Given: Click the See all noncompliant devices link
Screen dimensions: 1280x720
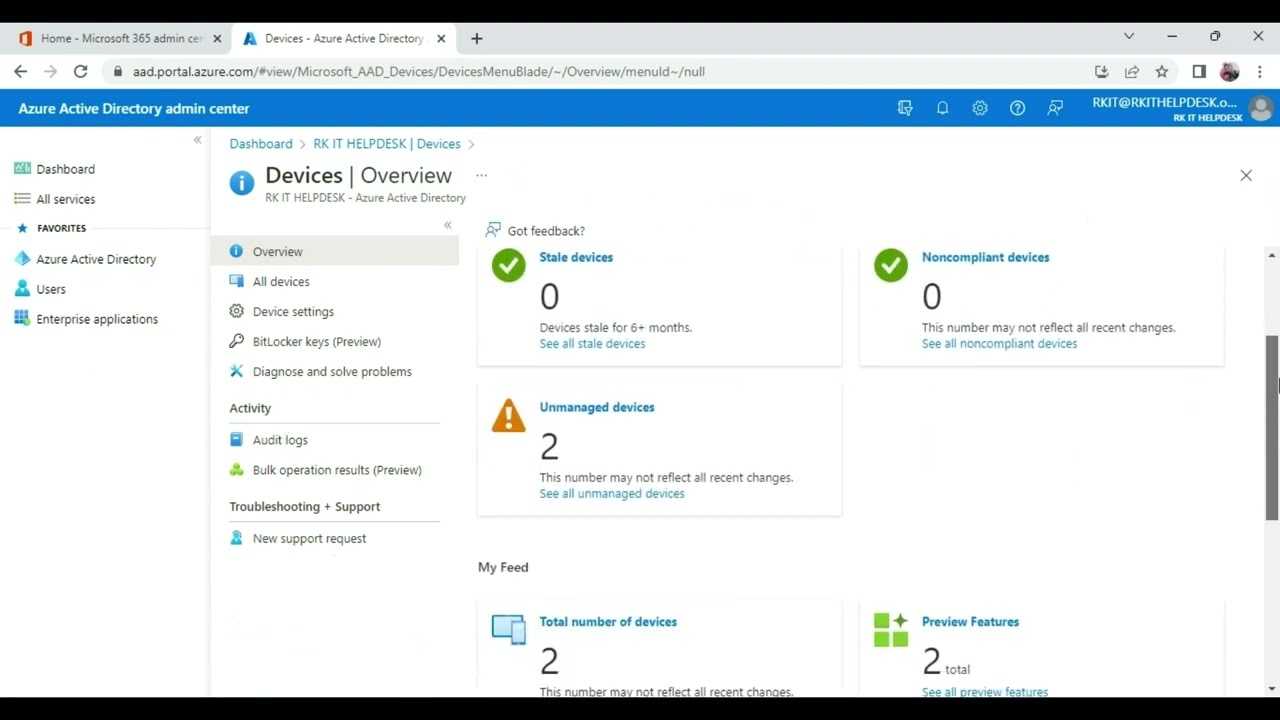Looking at the screenshot, I should coord(999,343).
